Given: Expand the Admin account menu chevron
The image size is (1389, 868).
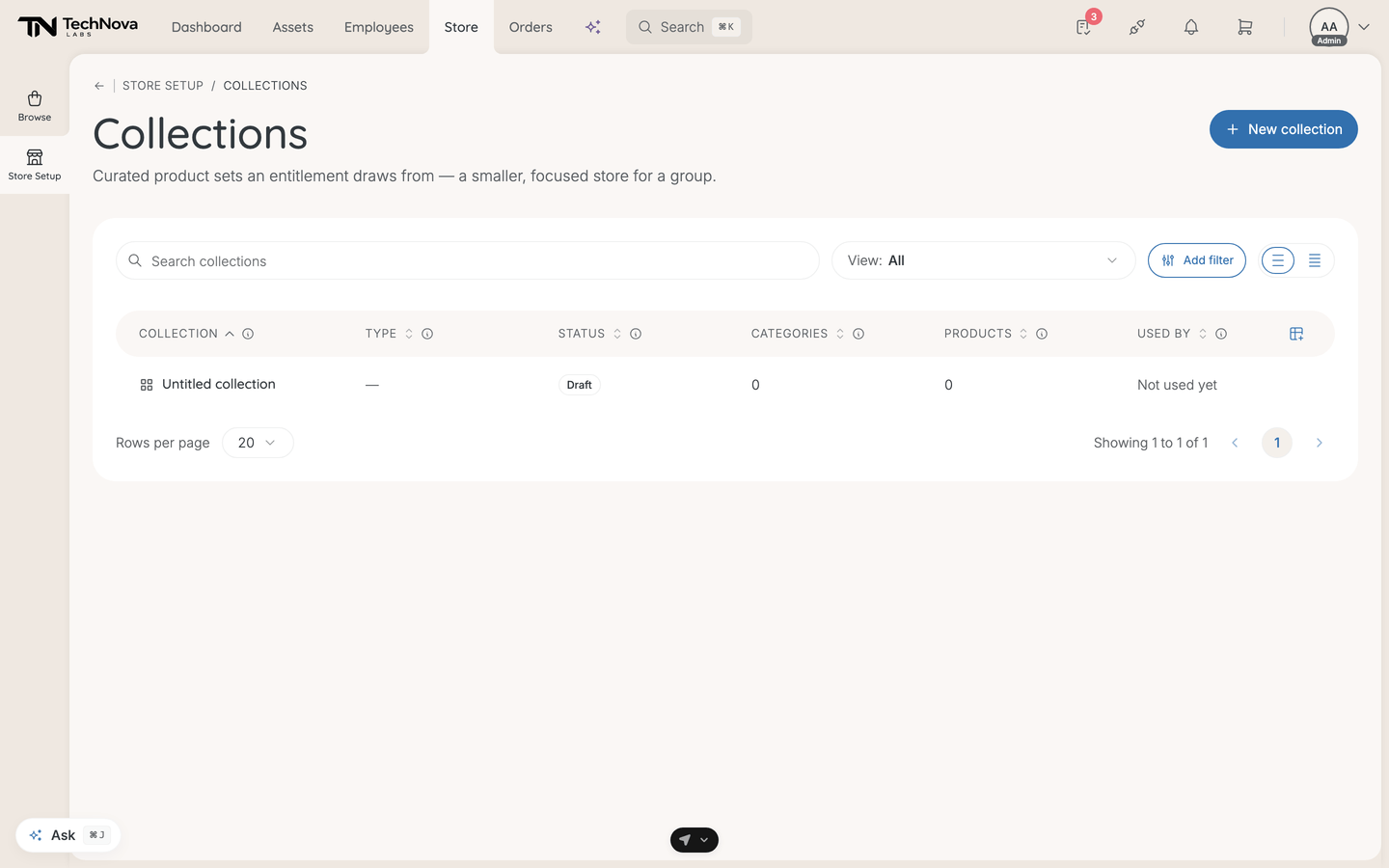Looking at the screenshot, I should pos(1364,27).
